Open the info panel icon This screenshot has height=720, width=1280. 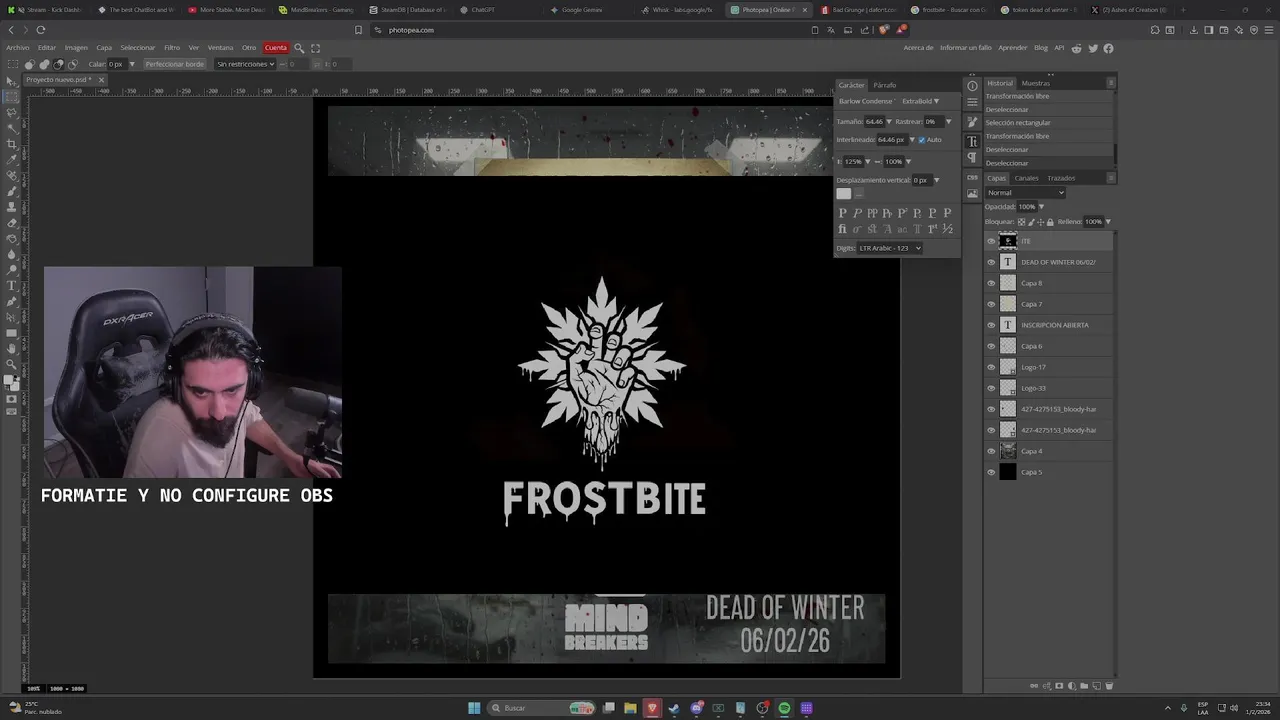972,86
